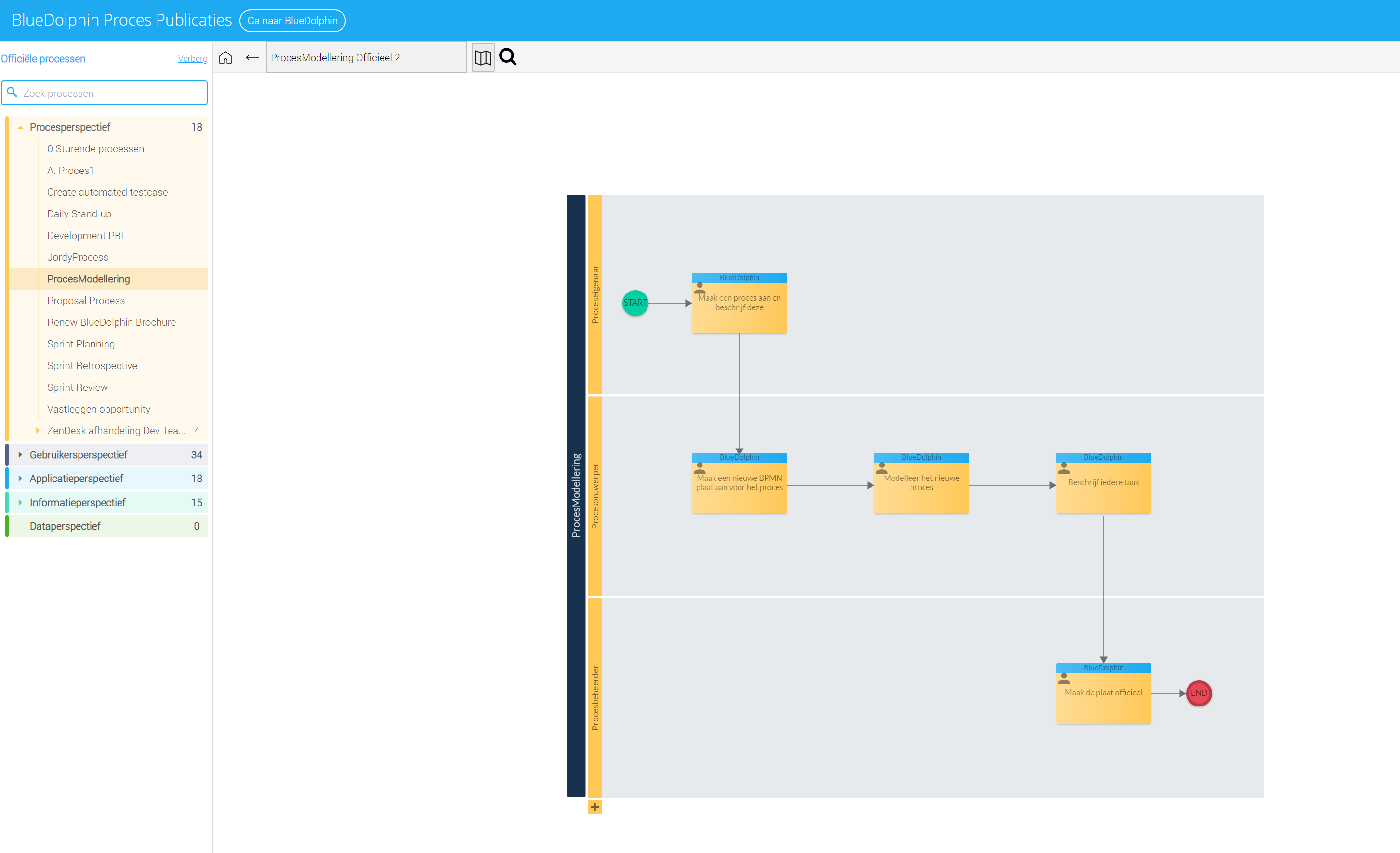Open Daily Stand-up process
The image size is (1400, 853).
pos(79,213)
